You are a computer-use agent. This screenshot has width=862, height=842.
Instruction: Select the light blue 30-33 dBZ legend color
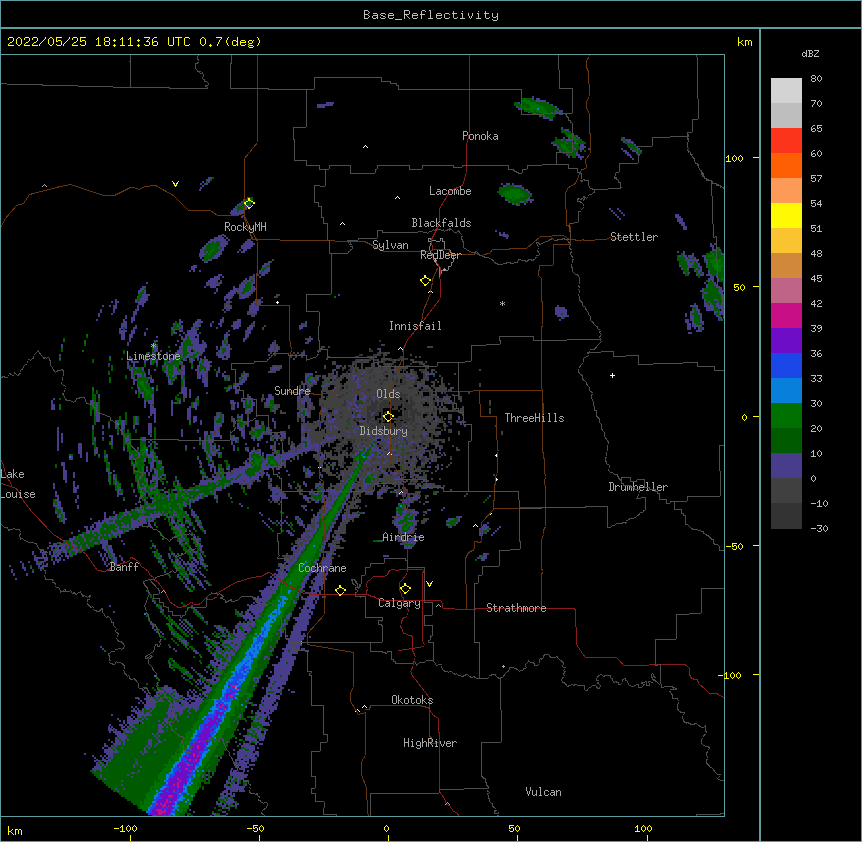click(x=786, y=390)
